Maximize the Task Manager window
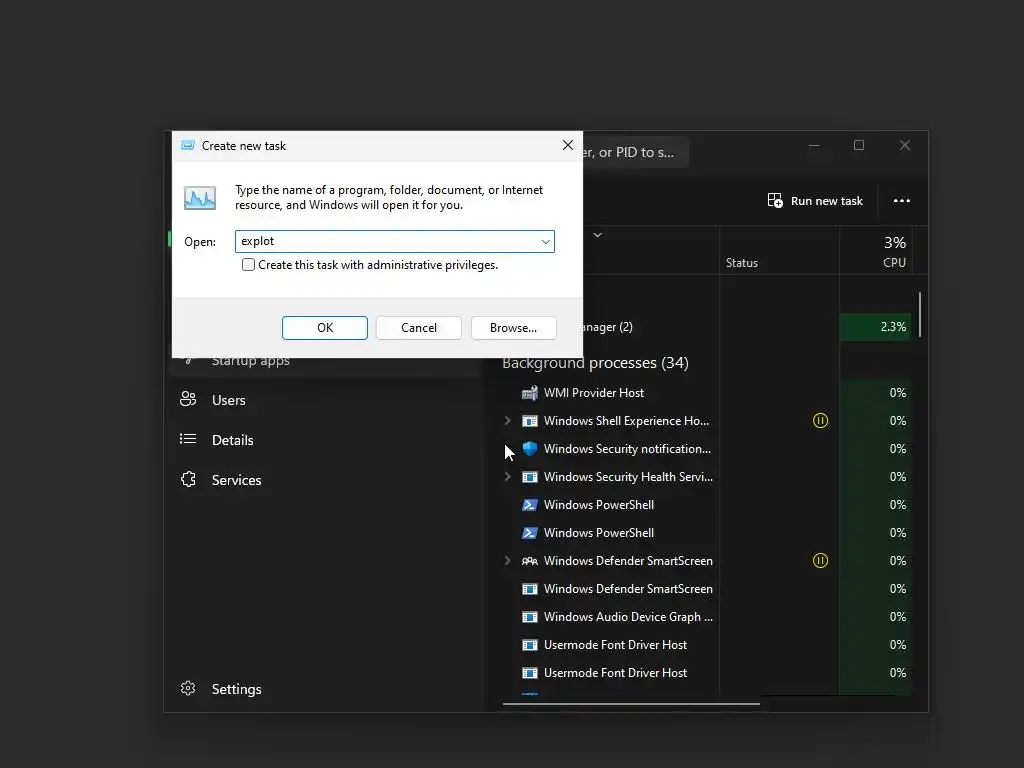1024x768 pixels. point(859,145)
